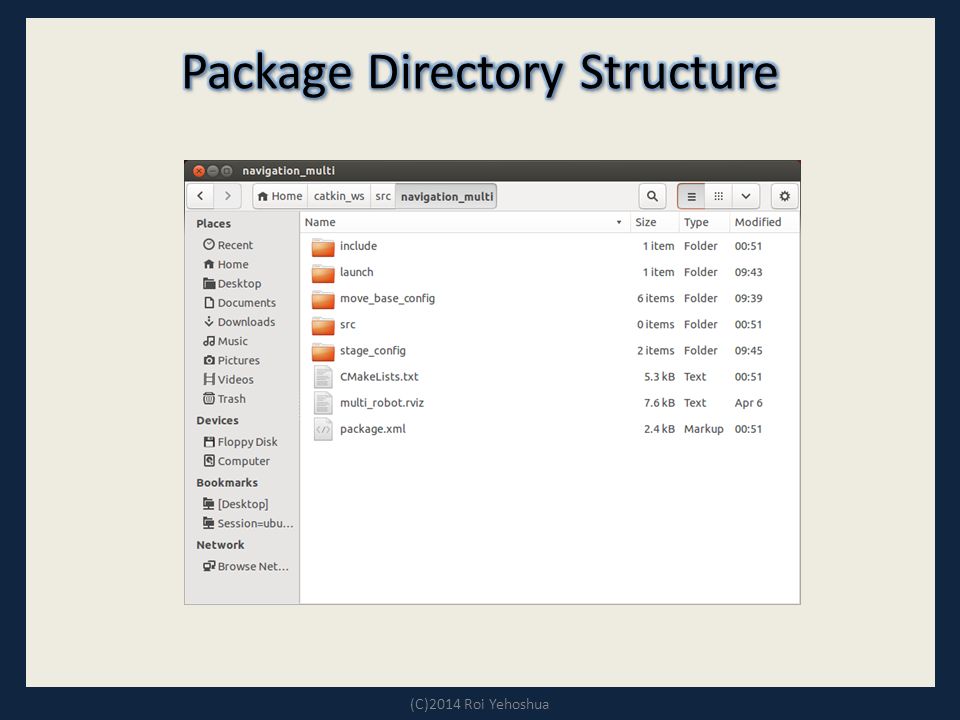
Task: Click the Home breadcrumb
Action: click(x=280, y=196)
